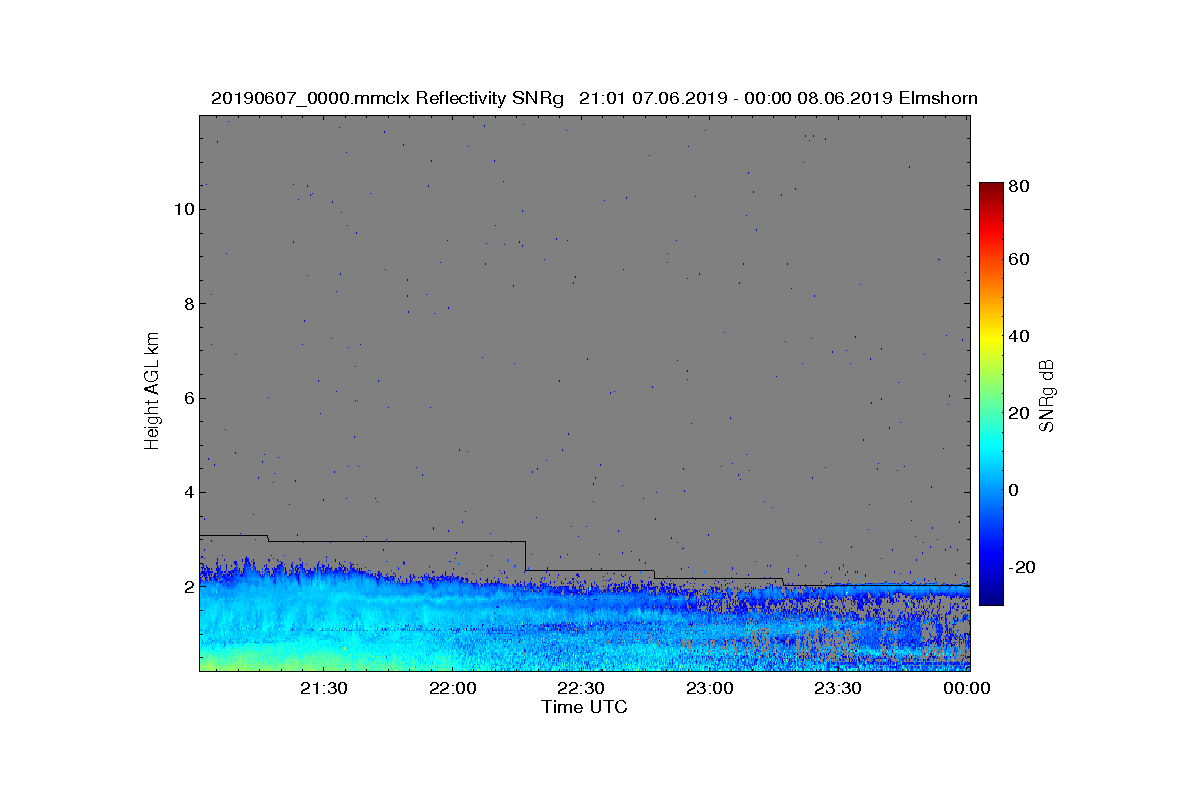This screenshot has height=800, width=1200.
Task: Click the 00:00 time tick label
Action: [x=967, y=689]
